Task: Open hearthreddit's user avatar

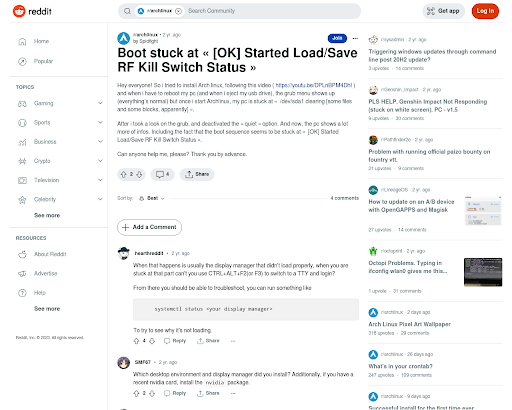Action: pos(123,253)
